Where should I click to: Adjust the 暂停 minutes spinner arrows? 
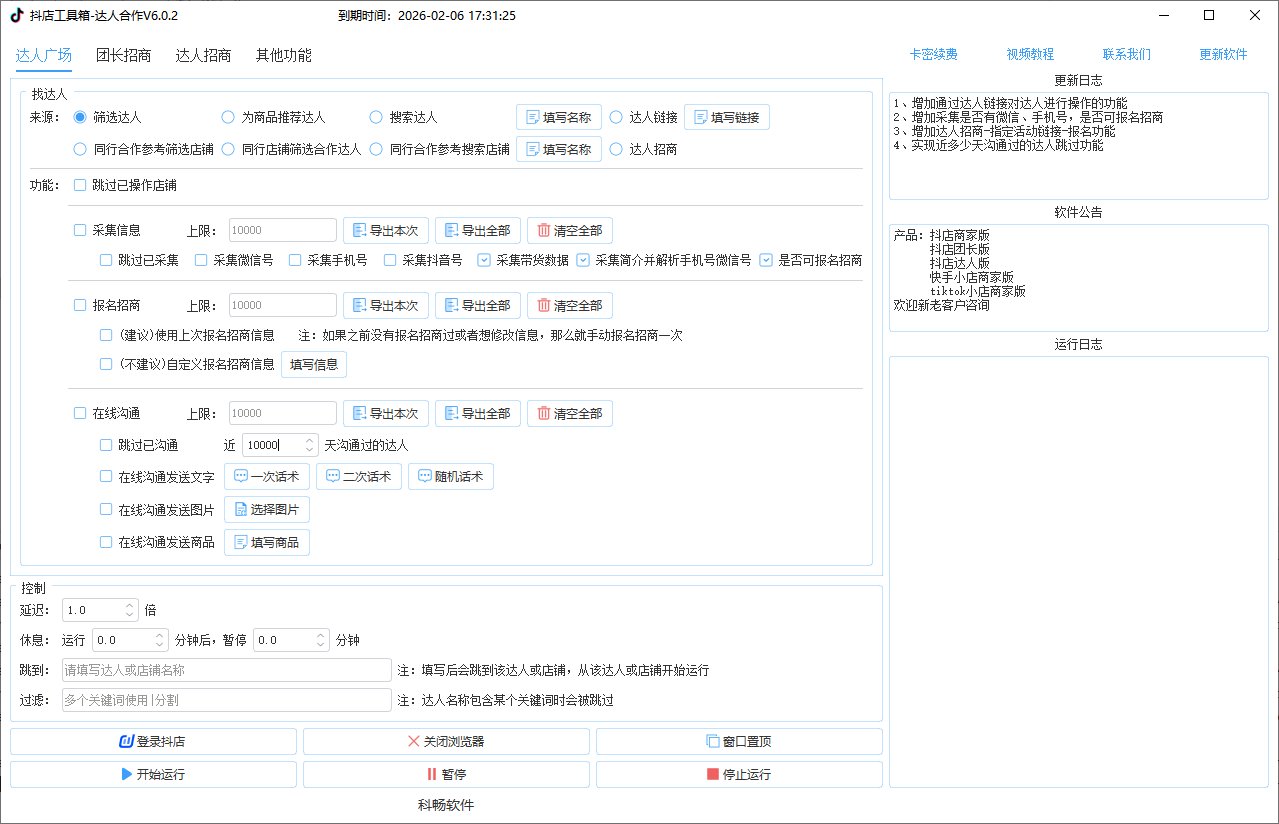pos(321,640)
